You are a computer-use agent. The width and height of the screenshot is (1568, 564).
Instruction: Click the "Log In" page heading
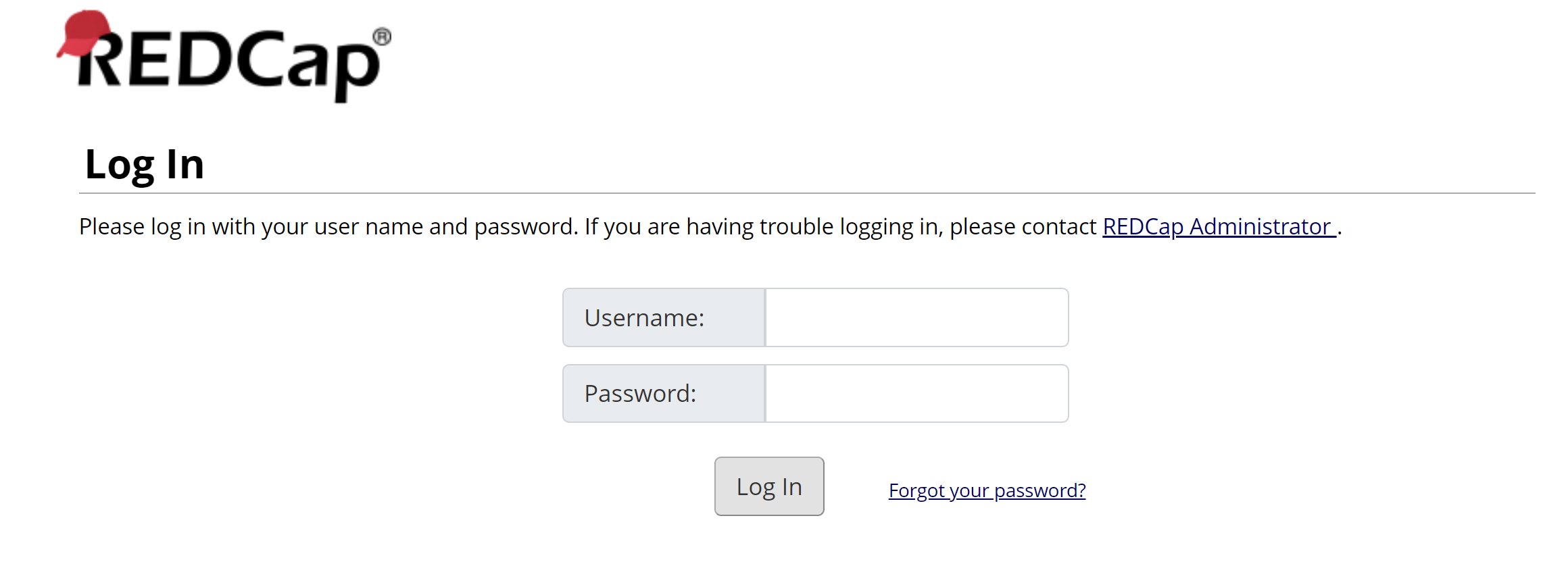(145, 165)
